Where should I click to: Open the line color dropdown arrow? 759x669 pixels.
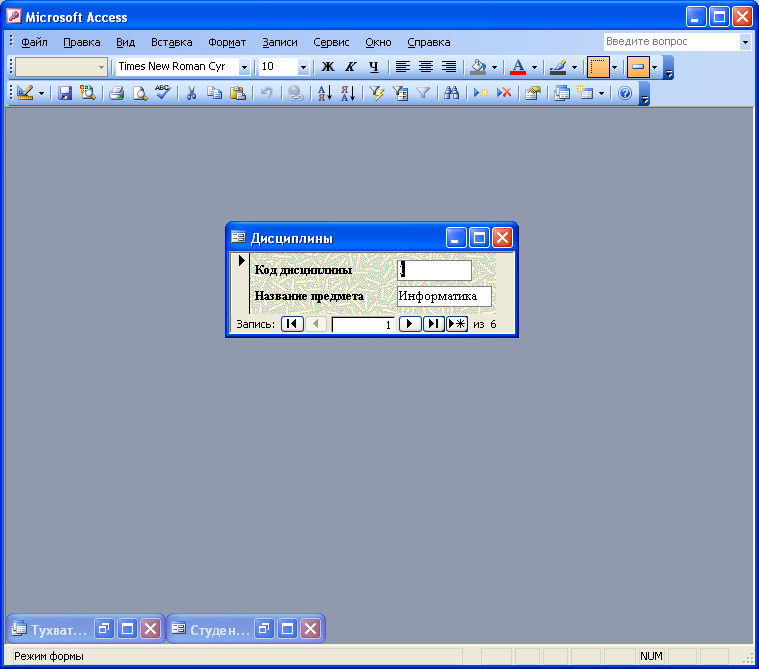(575, 67)
